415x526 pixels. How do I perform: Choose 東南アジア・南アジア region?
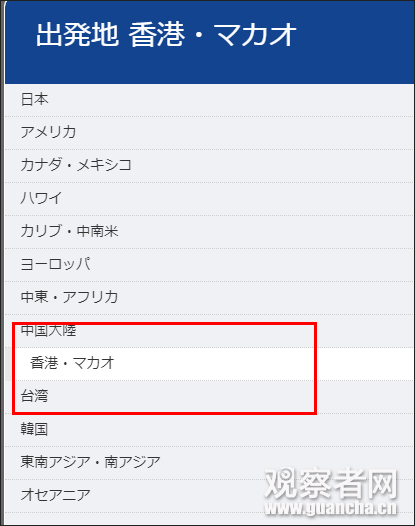[209, 463]
